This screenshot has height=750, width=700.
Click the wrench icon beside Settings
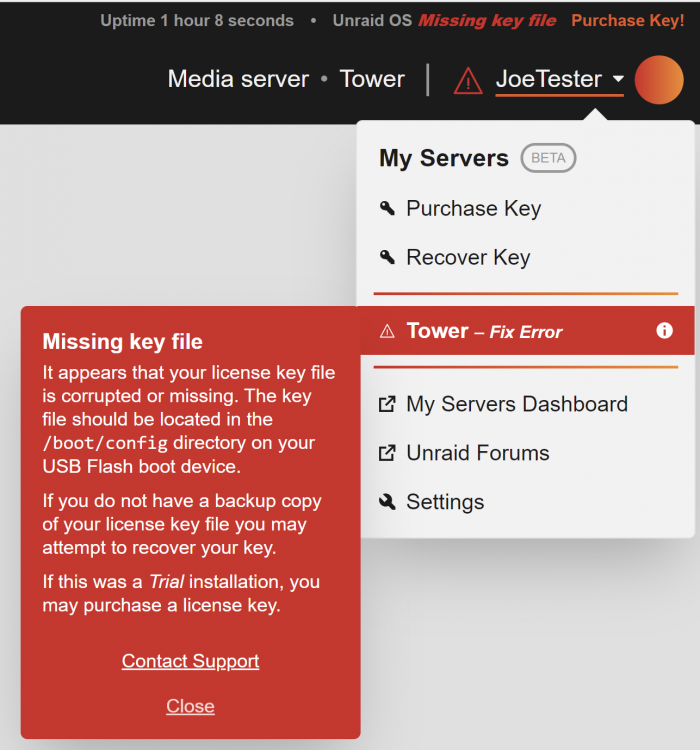point(387,502)
